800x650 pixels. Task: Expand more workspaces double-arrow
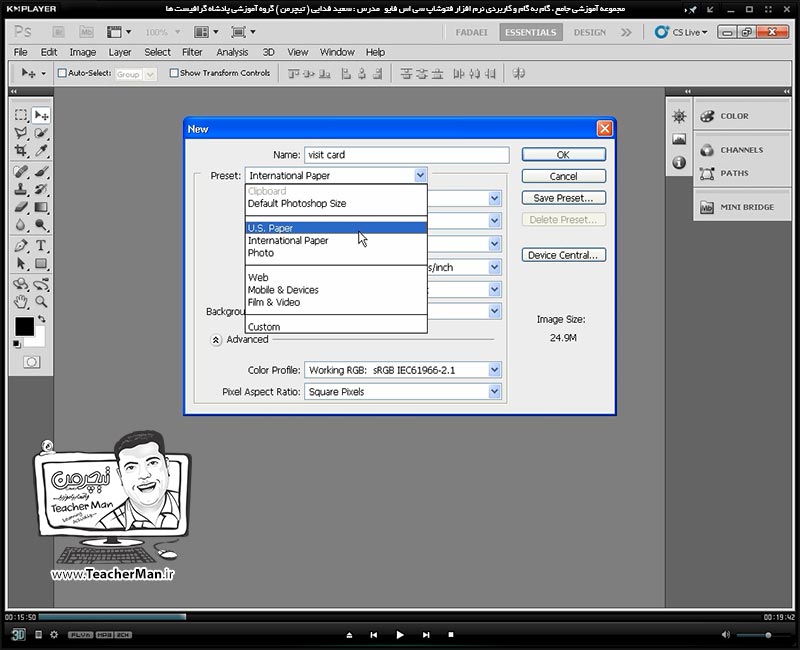point(626,32)
